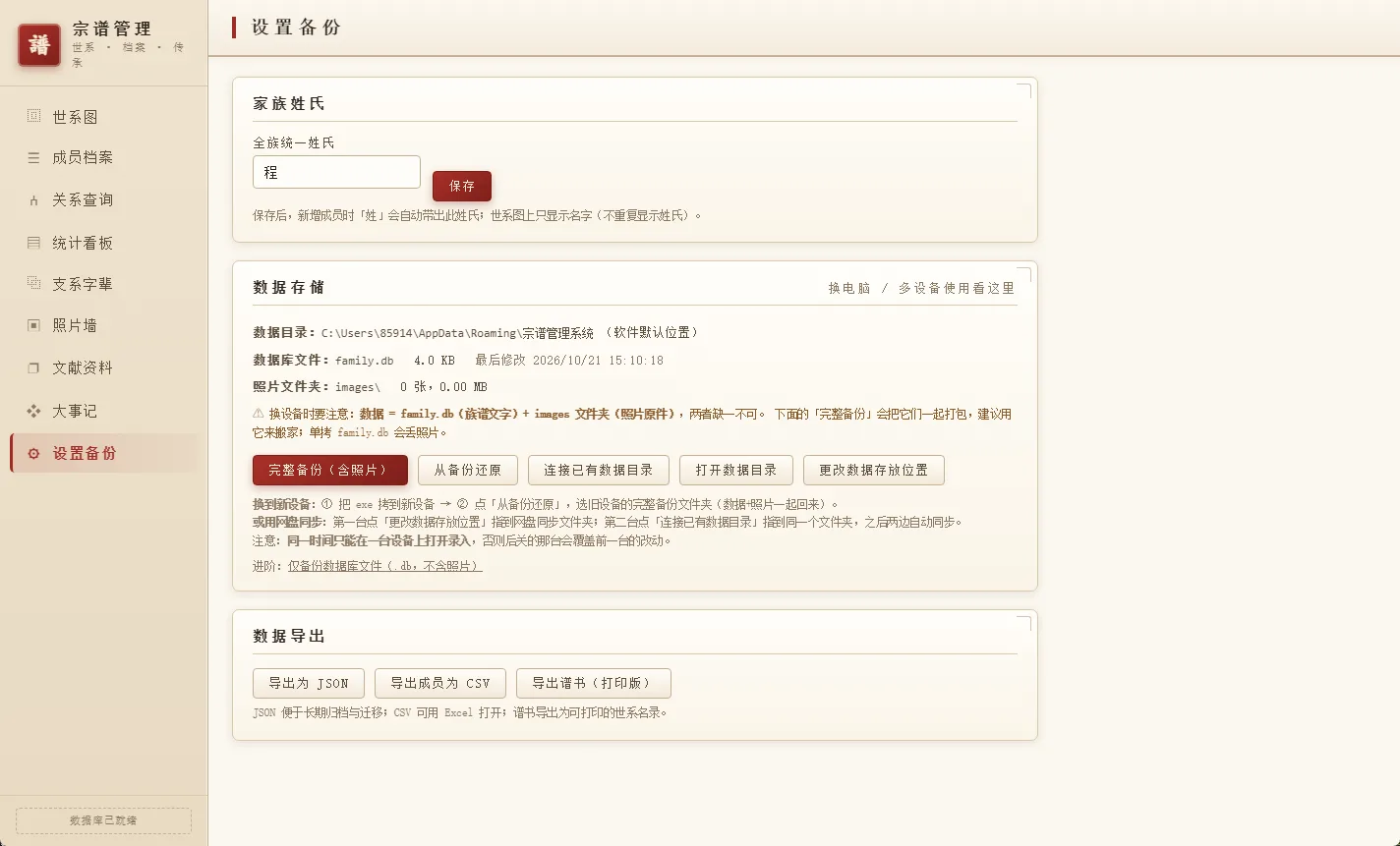Viewport: 1400px width, 846px height.
Task: Switch to 统计看板 page
Action: (104, 243)
